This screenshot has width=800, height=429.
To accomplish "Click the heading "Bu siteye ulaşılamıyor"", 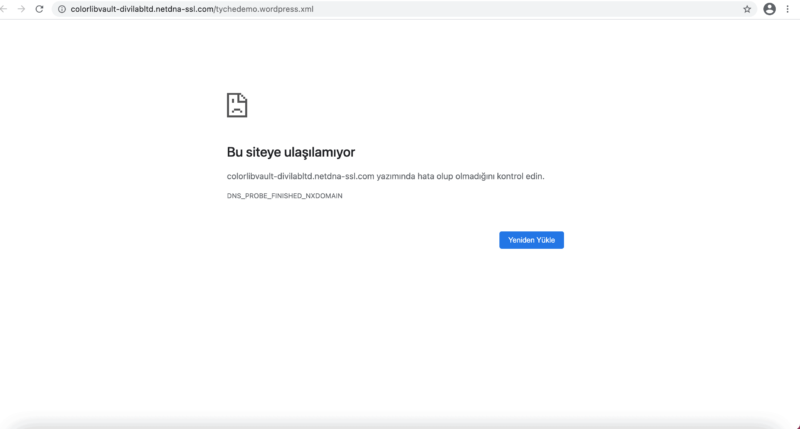I will [291, 152].
